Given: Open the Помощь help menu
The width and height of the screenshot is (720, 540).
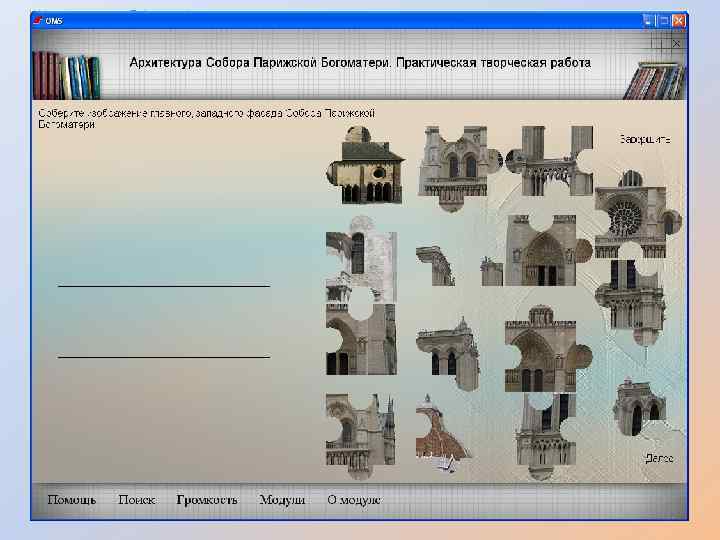Looking at the screenshot, I should (x=72, y=500).
